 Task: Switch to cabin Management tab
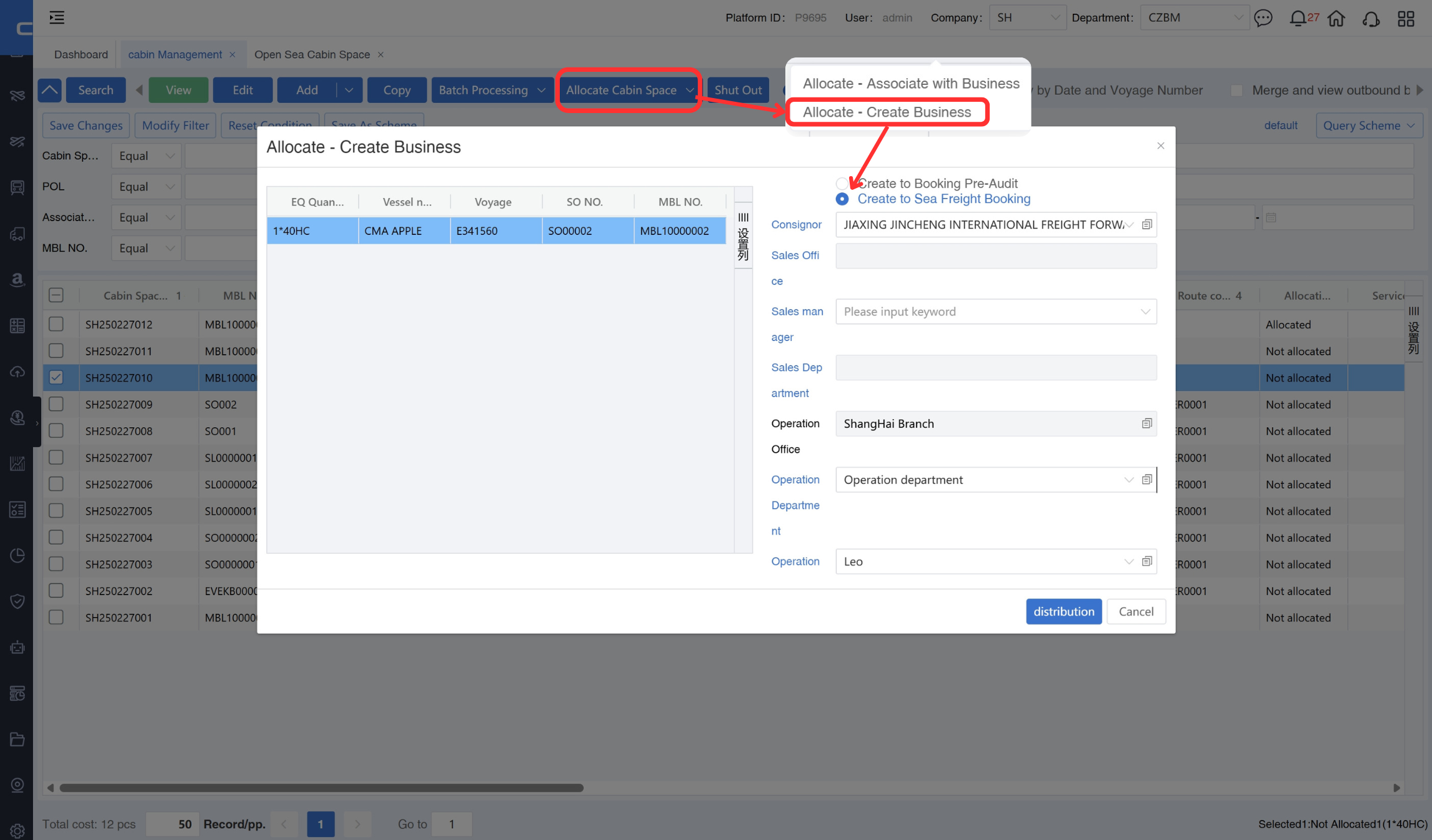coord(175,54)
